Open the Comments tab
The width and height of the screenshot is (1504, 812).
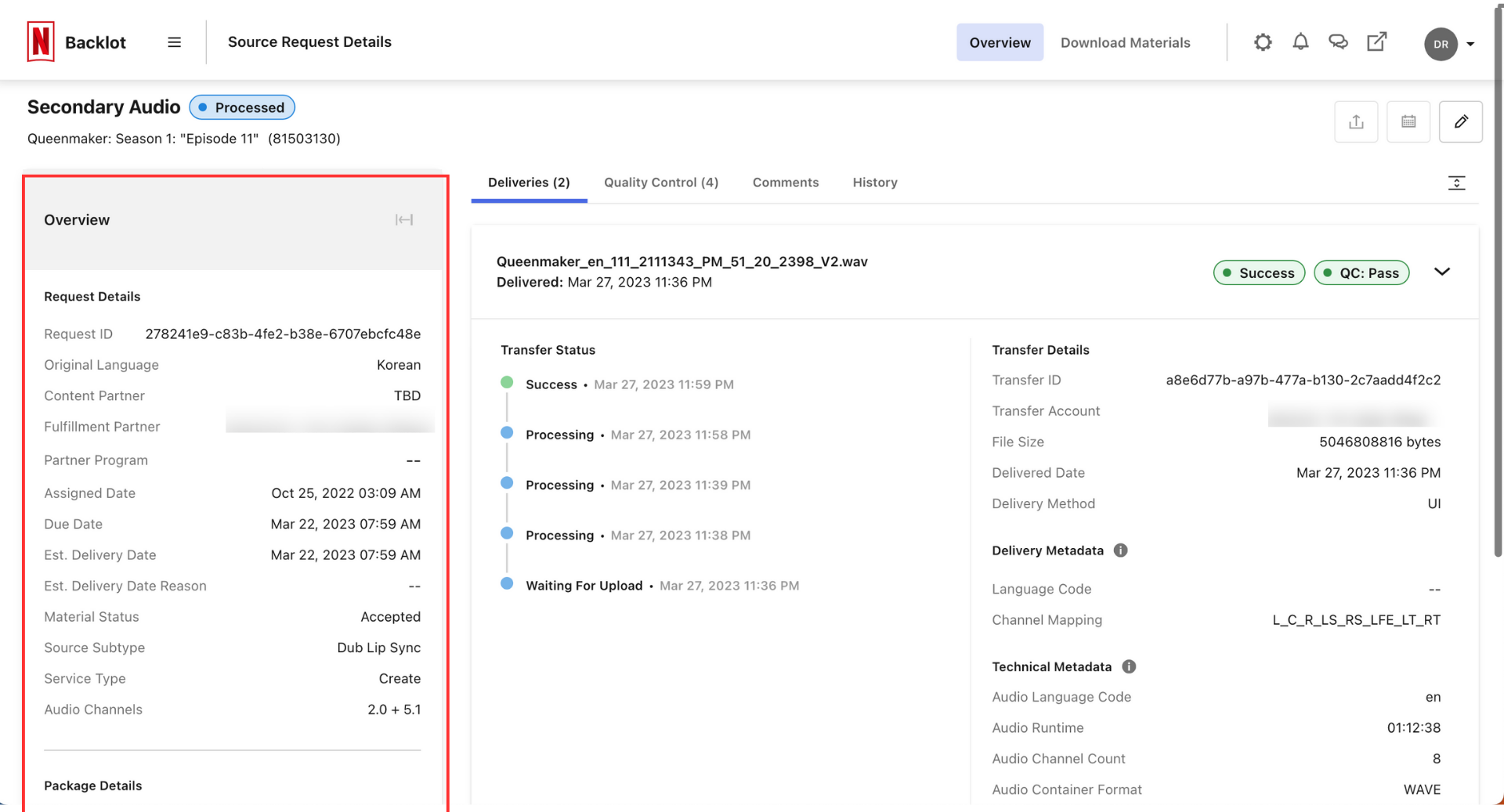[786, 182]
